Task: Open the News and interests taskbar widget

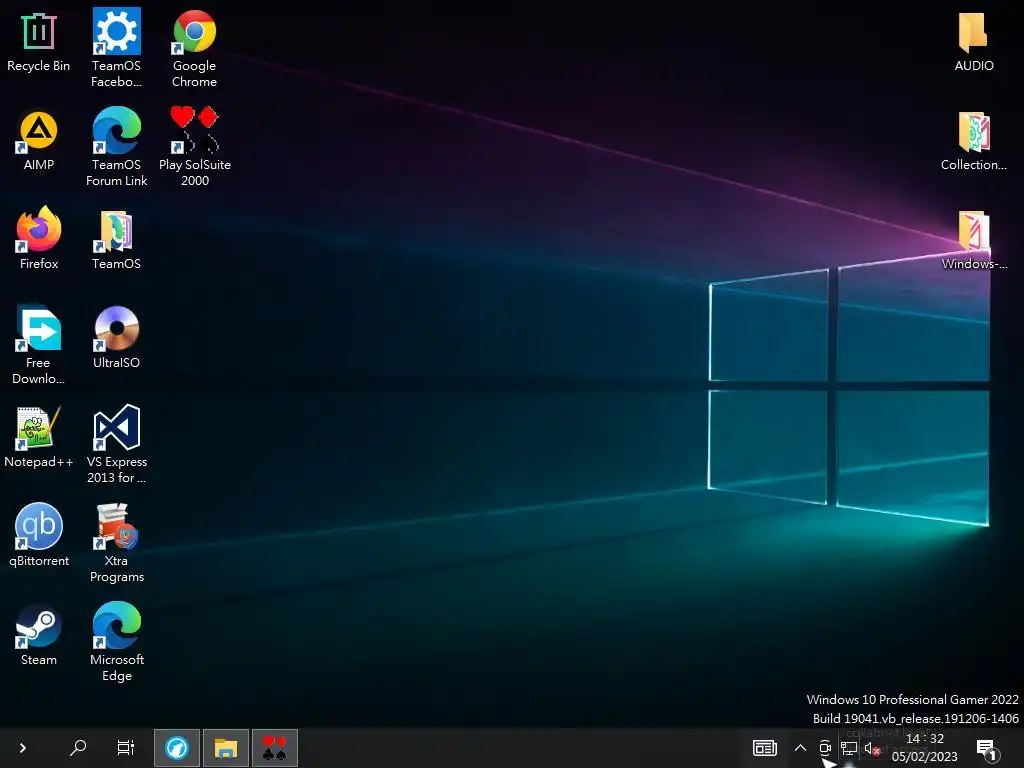Action: pyautogui.click(x=765, y=748)
